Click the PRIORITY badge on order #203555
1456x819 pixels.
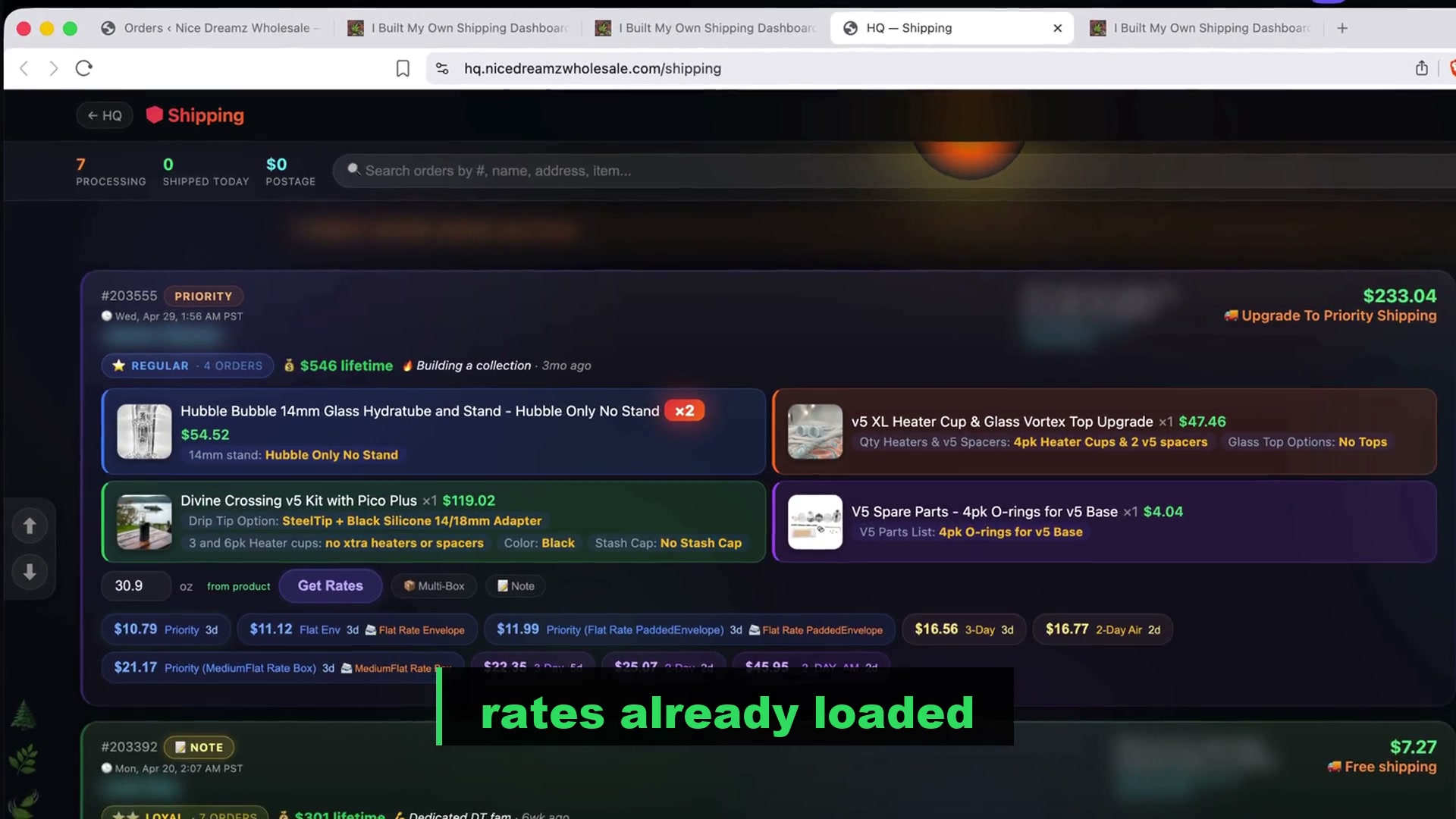(203, 297)
